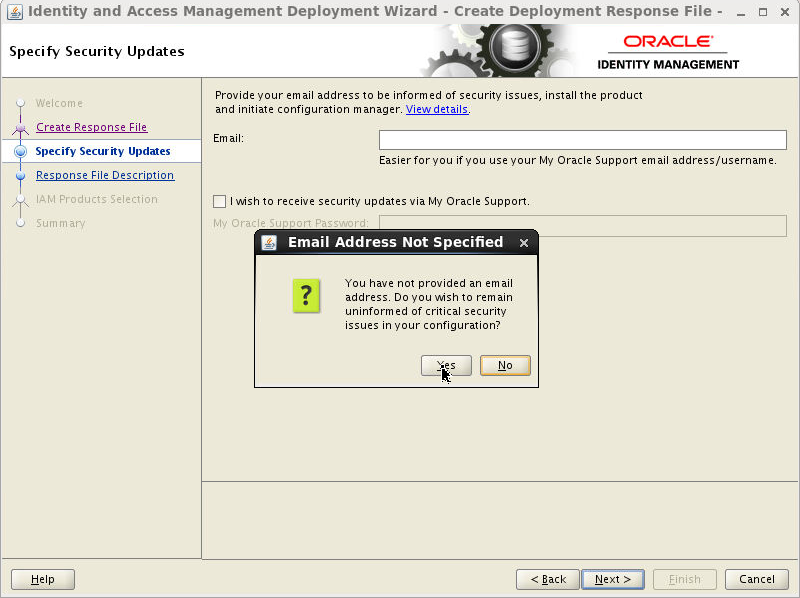This screenshot has height=598, width=800.
Task: Close the Email Address Not Specified dialog
Action: (523, 243)
